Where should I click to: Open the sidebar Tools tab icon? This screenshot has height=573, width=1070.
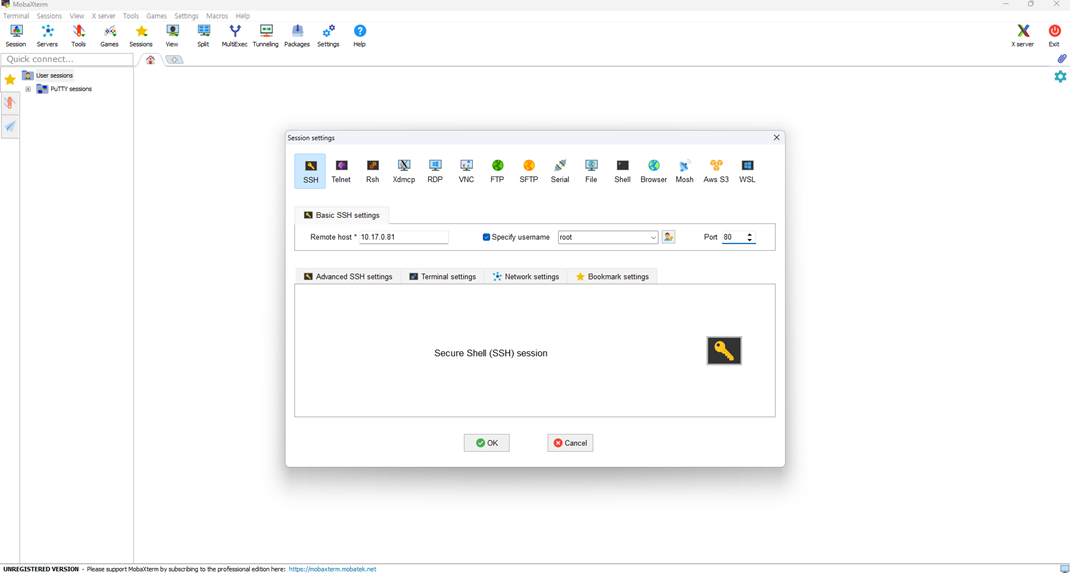[x=10, y=103]
